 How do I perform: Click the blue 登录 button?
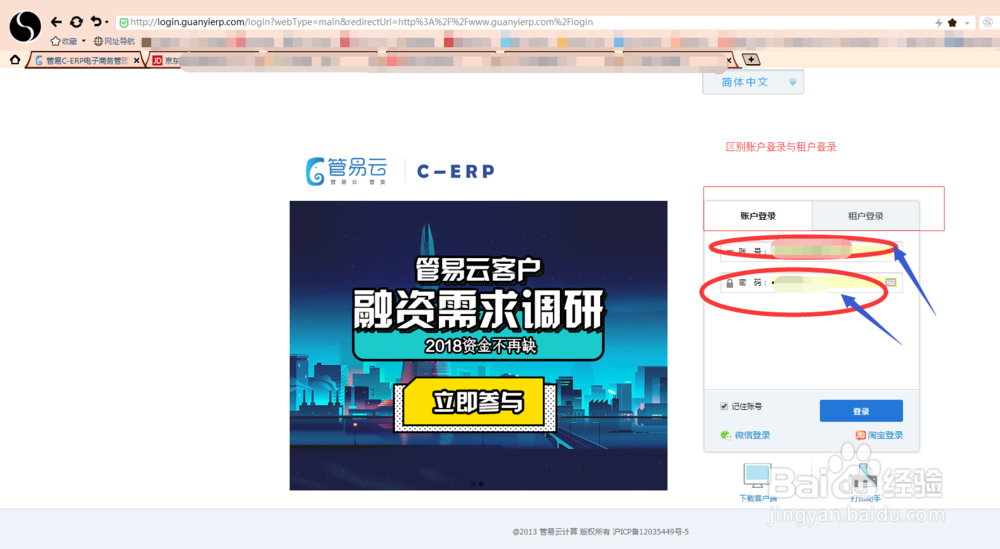[x=861, y=411]
